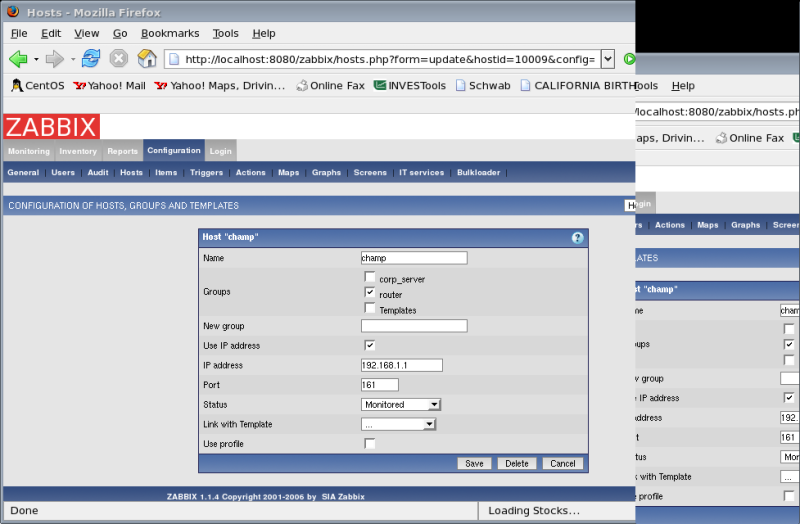Open the Yahoo! Mail bookmark

coord(109,86)
